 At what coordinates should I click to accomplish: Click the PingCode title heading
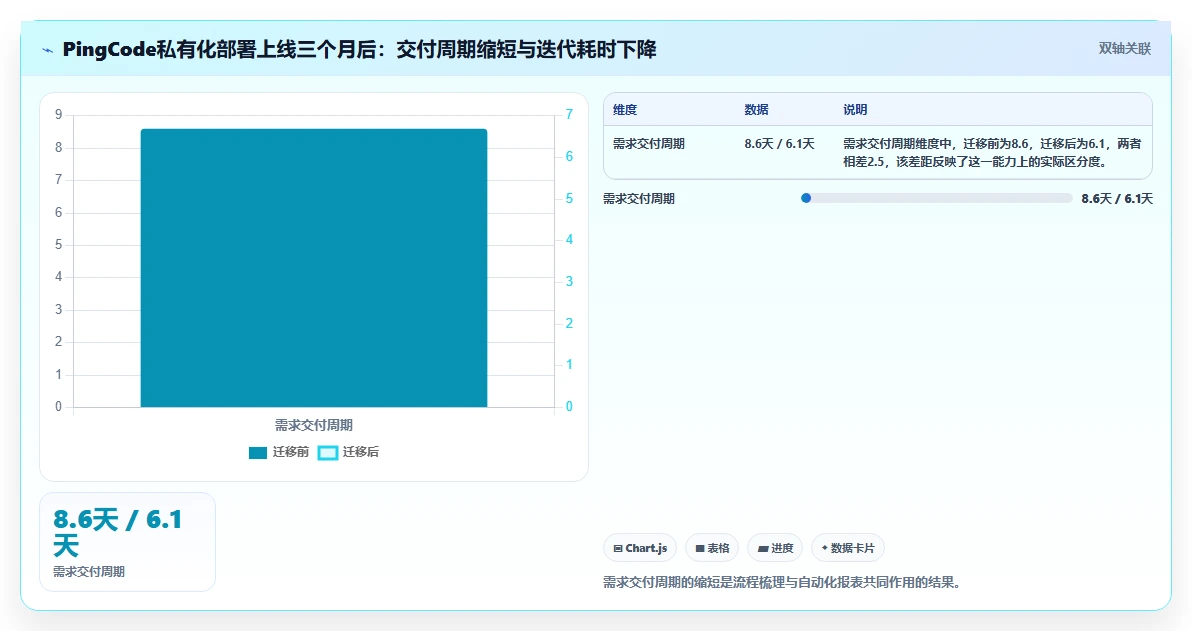(359, 49)
